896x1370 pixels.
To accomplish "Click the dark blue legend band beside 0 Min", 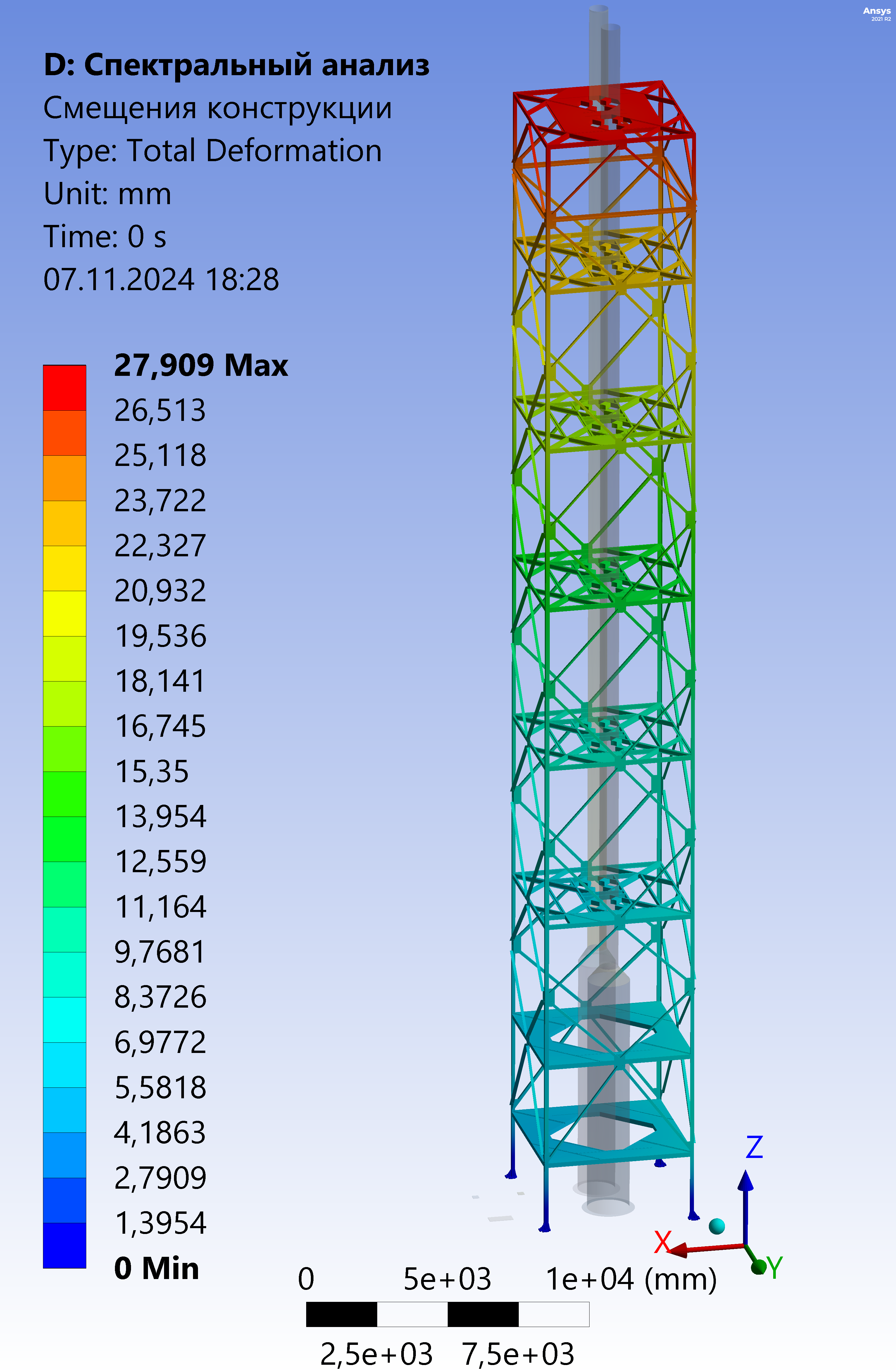I will pyautogui.click(x=64, y=1245).
